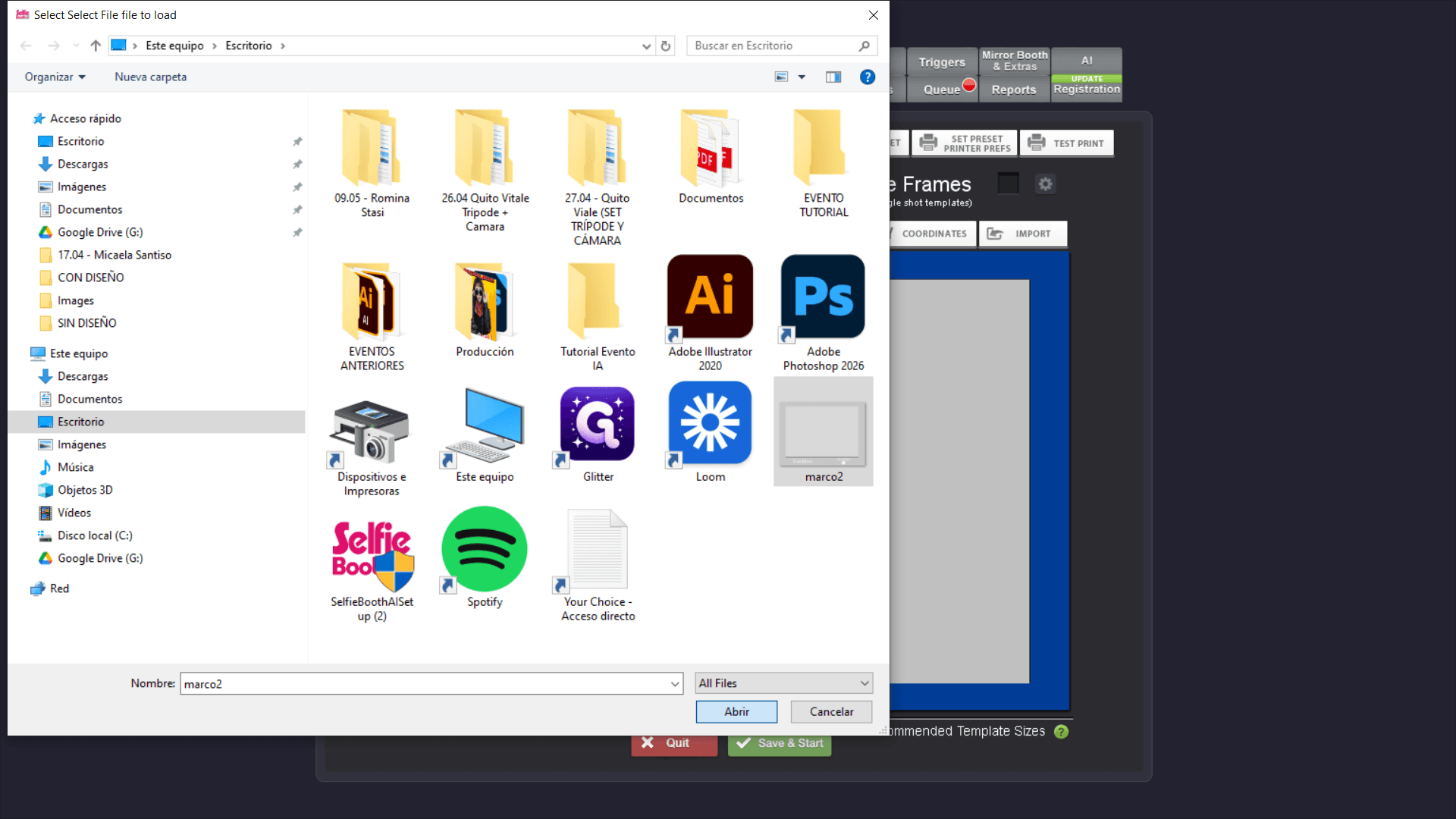Click the TEST PRINT button

coord(1066,143)
